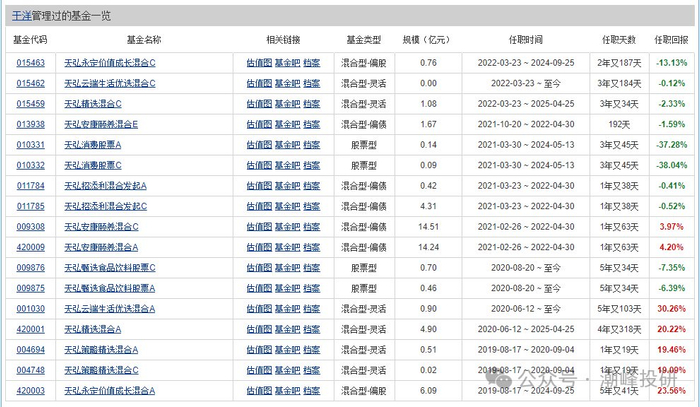Image resolution: width=700 pixels, height=407 pixels.
Task: Open 估值图 link in row 015463
Action: (259, 63)
